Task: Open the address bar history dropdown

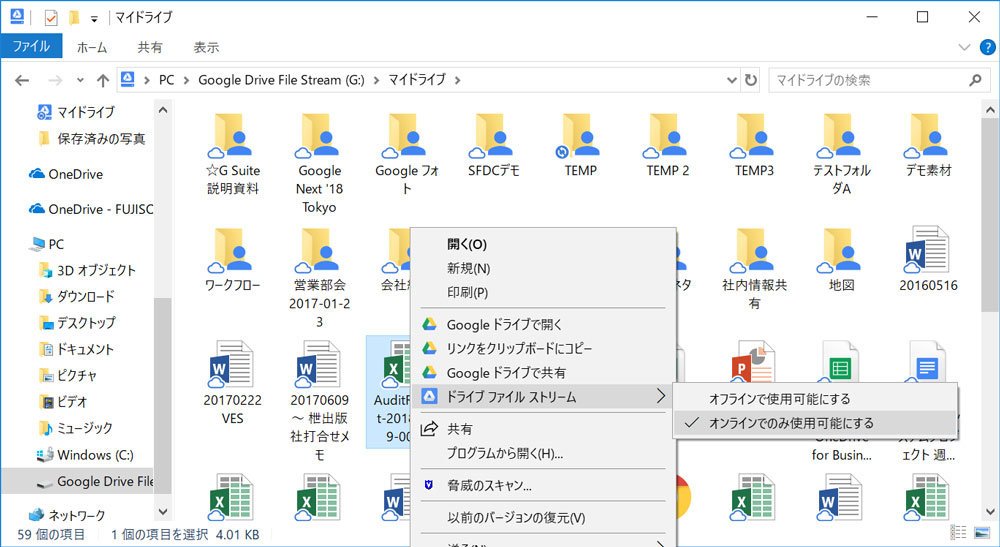Action: click(732, 80)
